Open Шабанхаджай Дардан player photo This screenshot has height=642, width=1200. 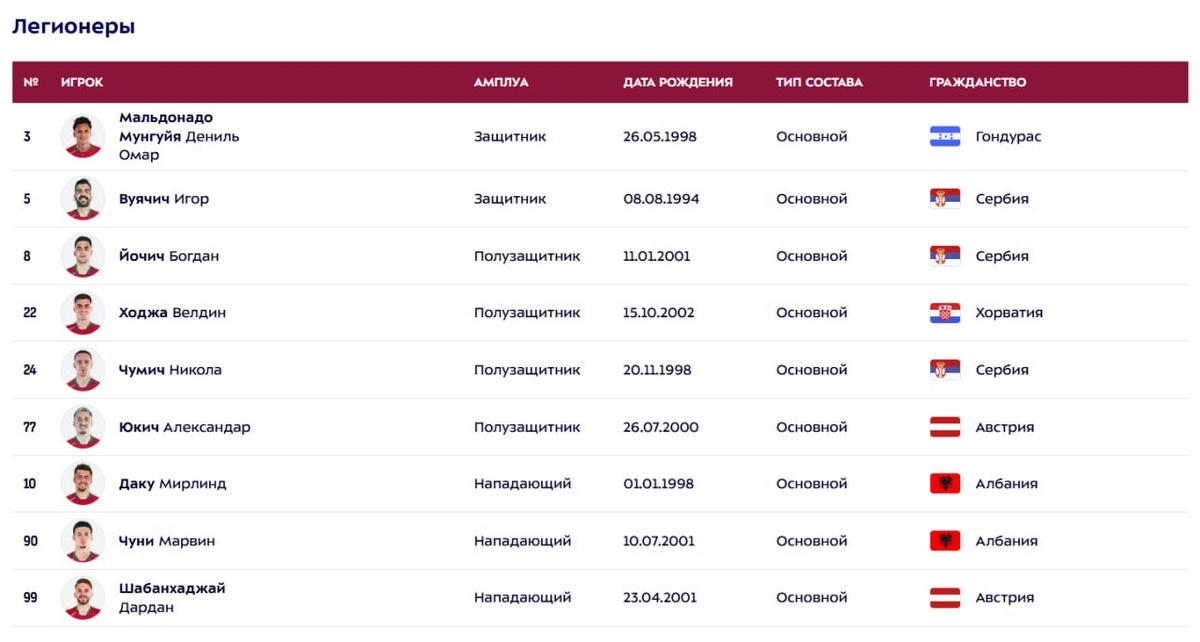(x=83, y=598)
